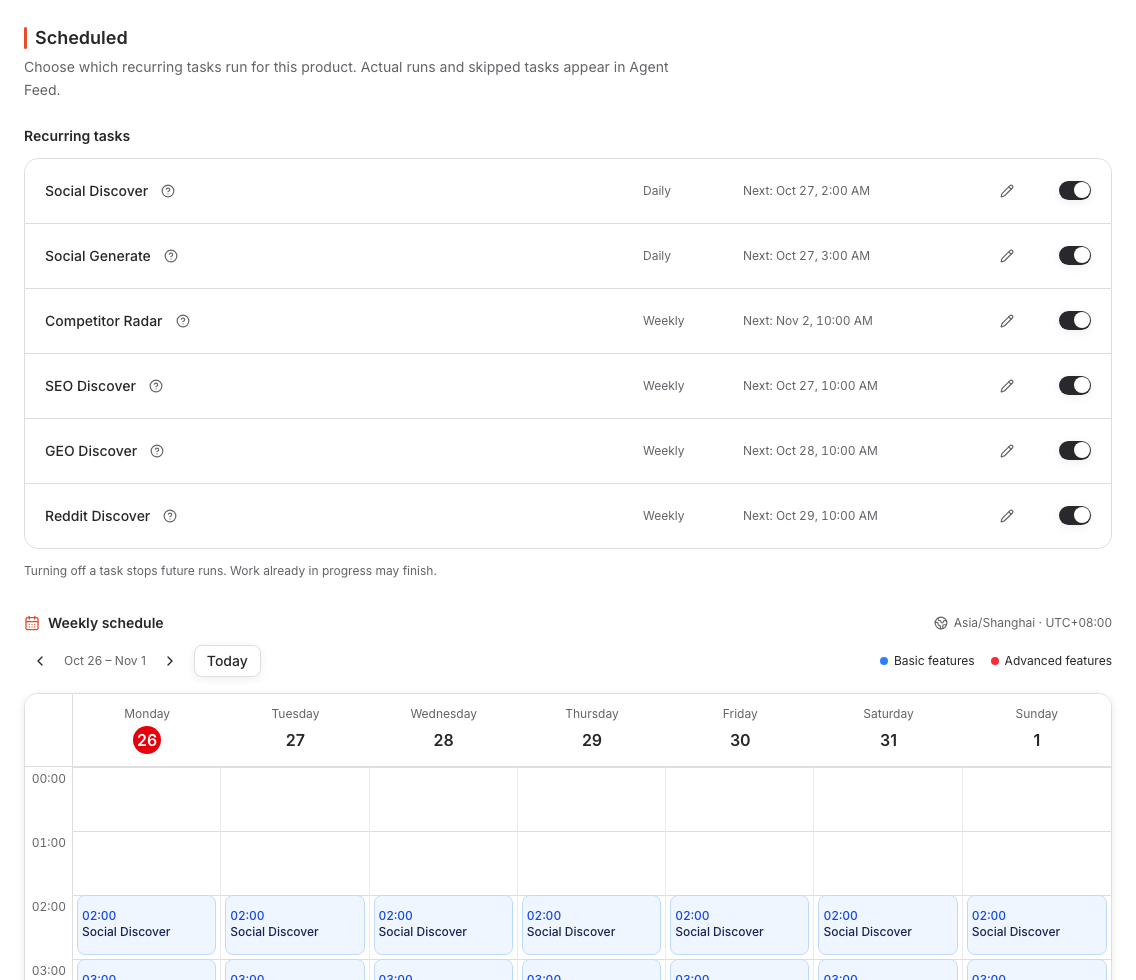Viewport: 1136px width, 980px height.
Task: Disable the SEO Discover task switch
Action: (1075, 385)
